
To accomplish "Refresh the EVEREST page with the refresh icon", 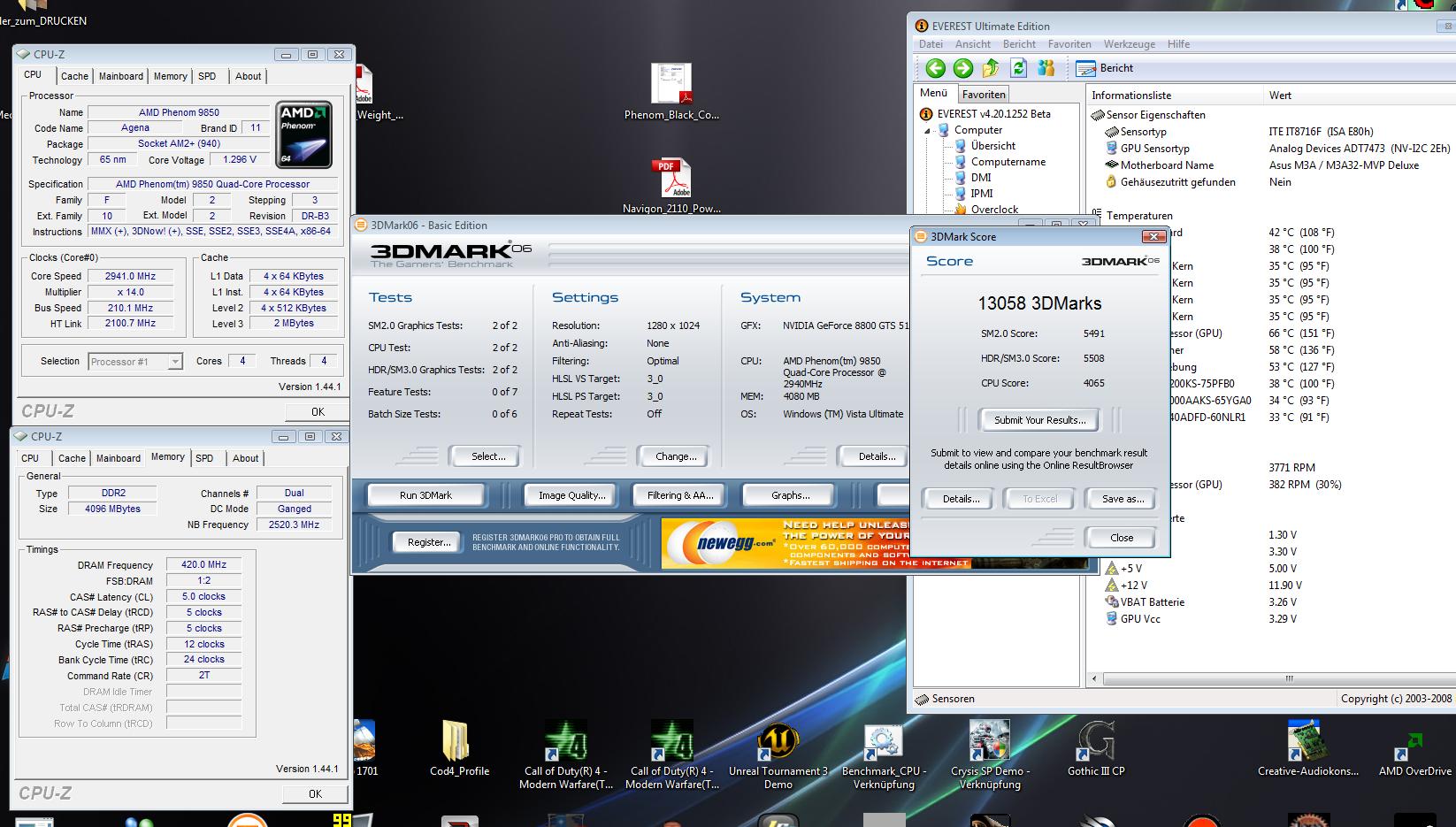I will 1018,68.
